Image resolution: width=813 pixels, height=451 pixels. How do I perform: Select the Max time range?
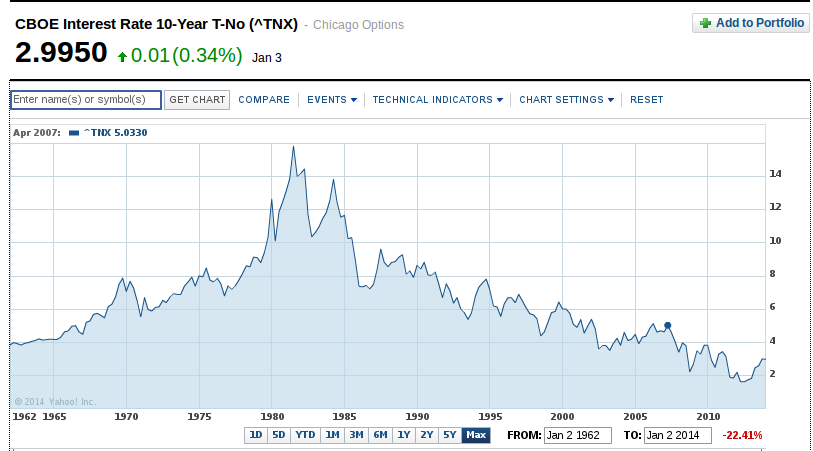[476, 435]
